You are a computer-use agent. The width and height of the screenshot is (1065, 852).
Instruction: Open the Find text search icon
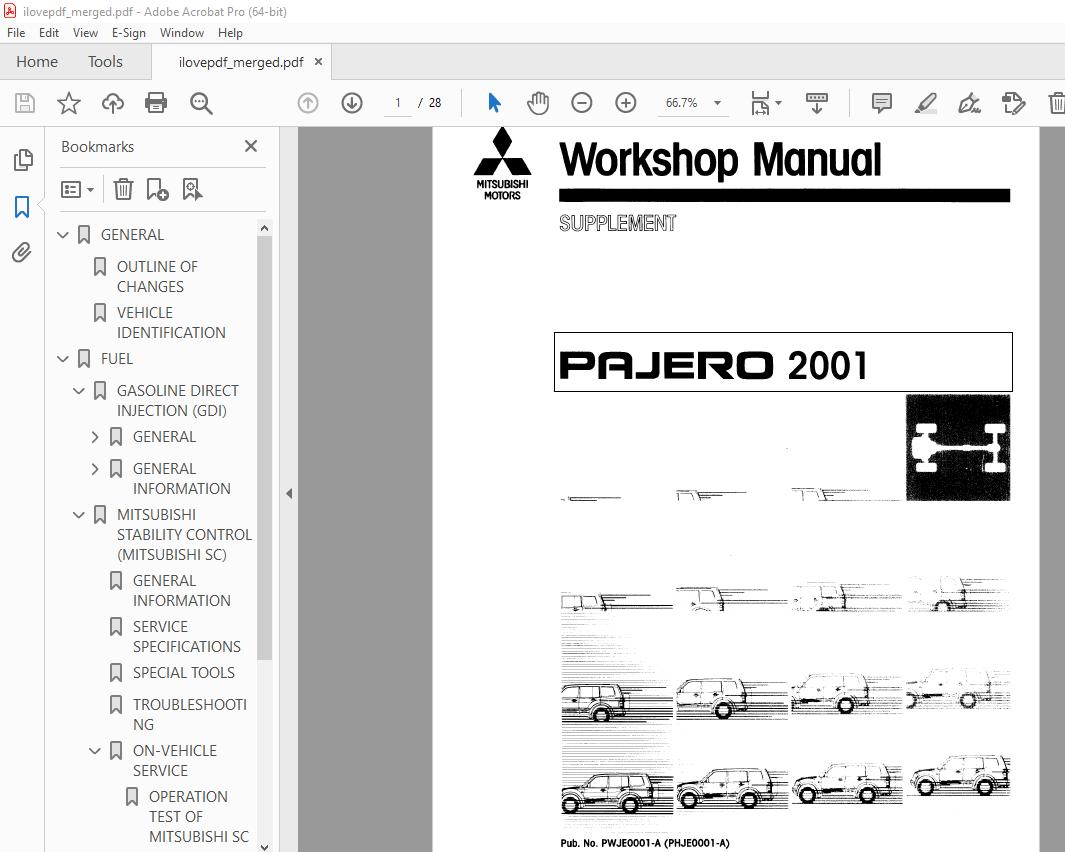[x=201, y=103]
